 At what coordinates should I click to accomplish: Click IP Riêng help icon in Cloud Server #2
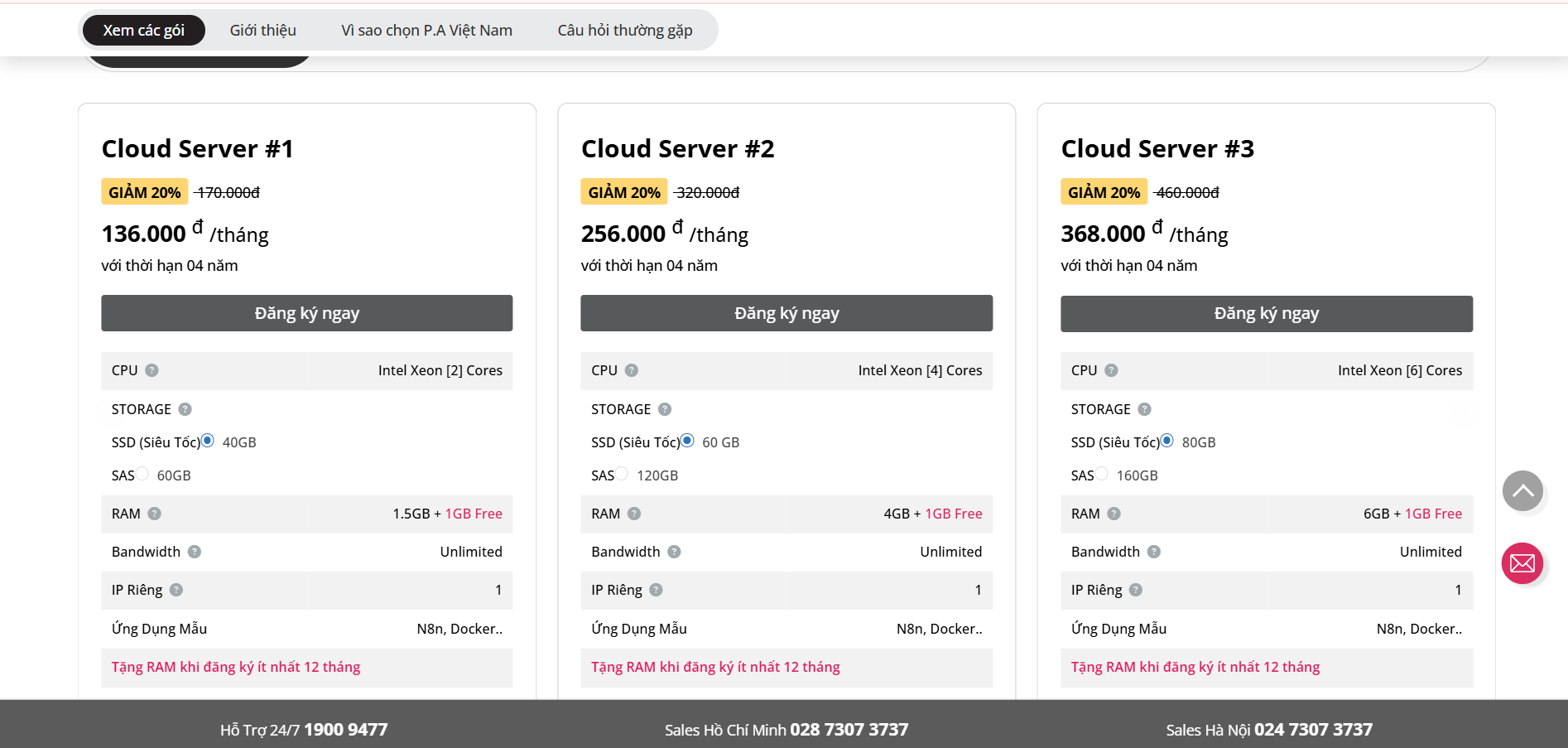tap(656, 590)
